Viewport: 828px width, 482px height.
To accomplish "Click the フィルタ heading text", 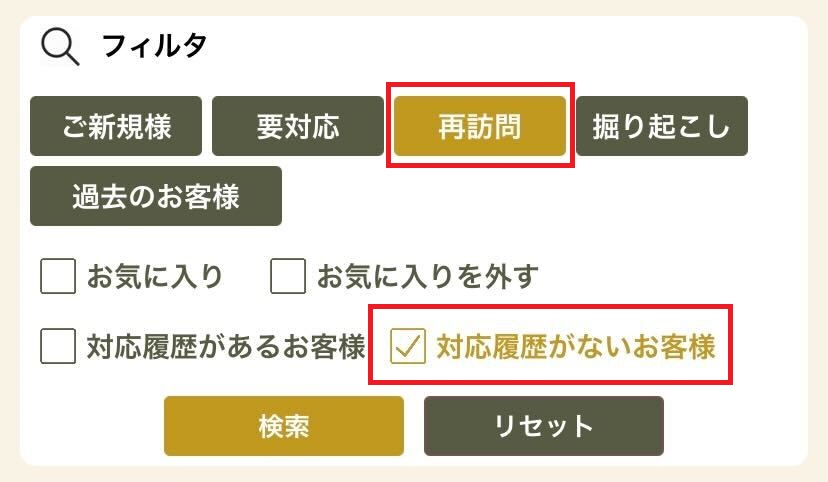I will (x=153, y=46).
